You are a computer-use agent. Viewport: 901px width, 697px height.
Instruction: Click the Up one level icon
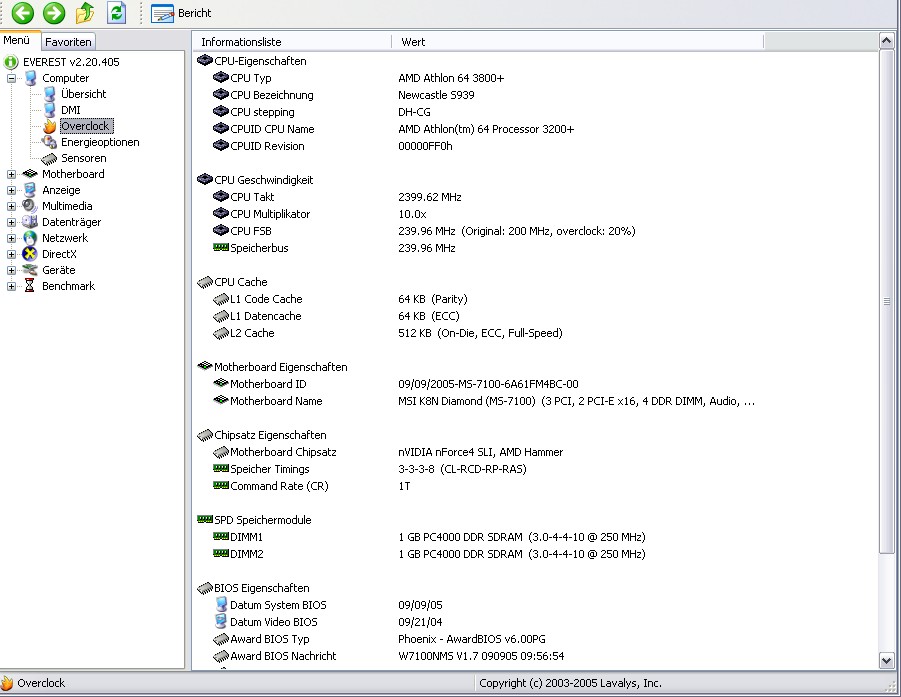pos(85,13)
